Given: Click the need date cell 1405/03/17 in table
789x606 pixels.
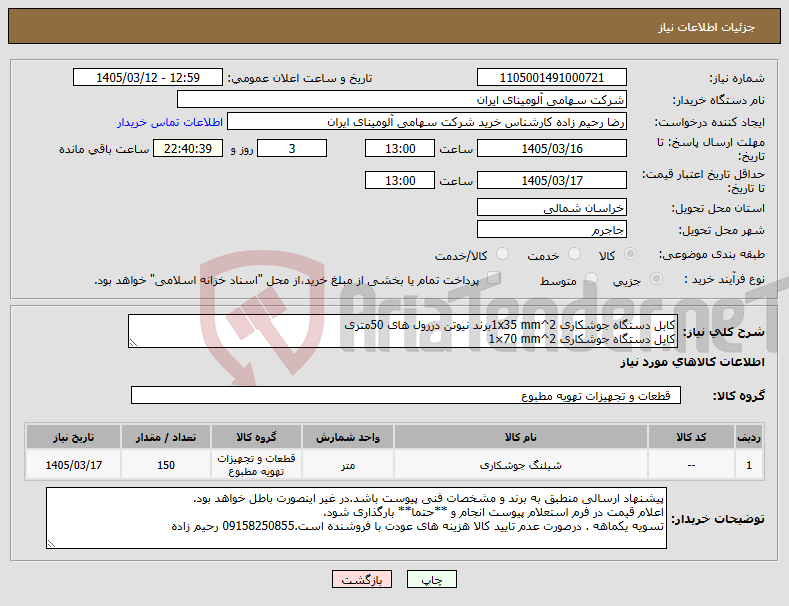Looking at the screenshot, I should click(x=73, y=465).
